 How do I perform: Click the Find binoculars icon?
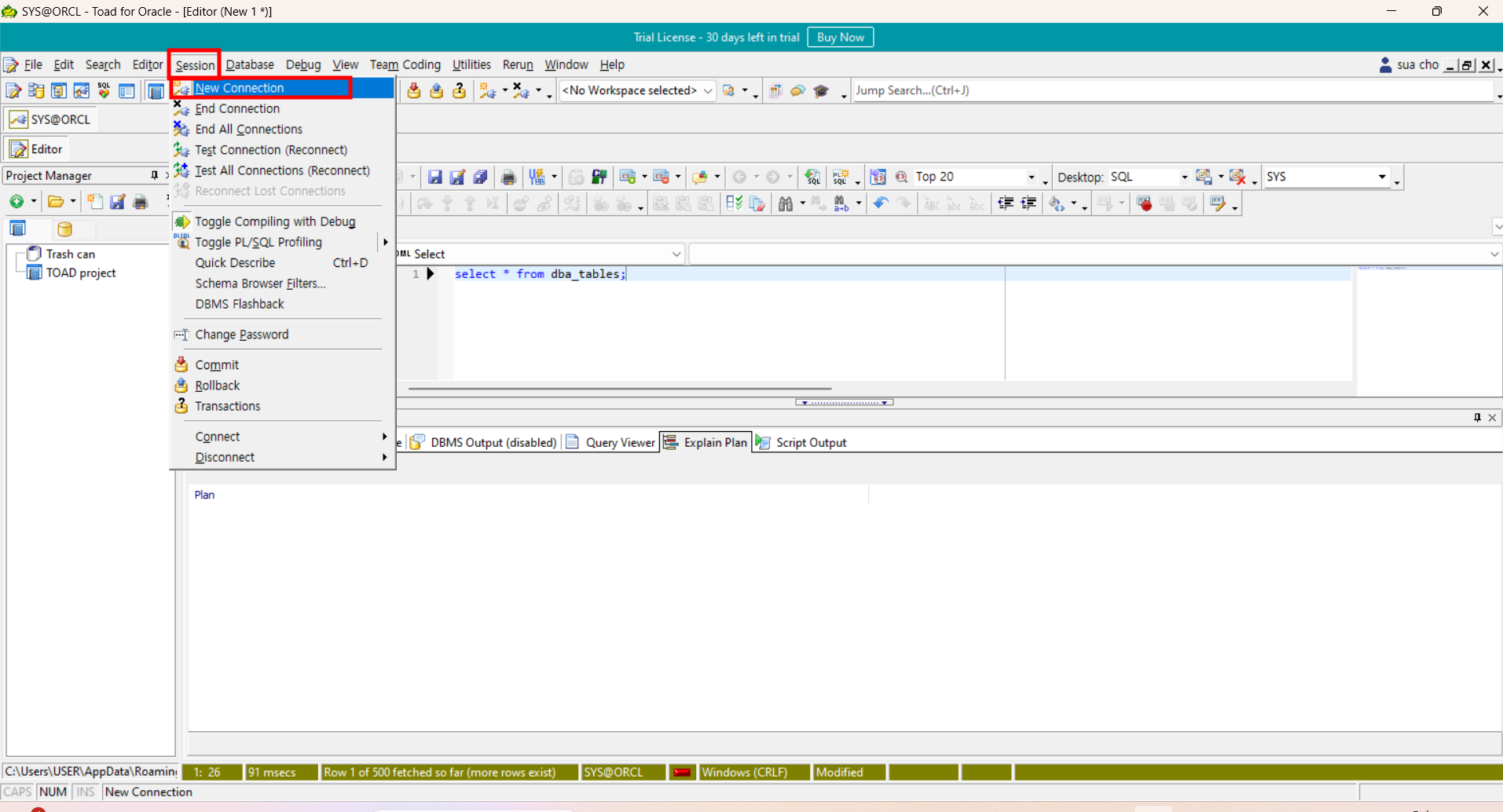click(x=785, y=204)
